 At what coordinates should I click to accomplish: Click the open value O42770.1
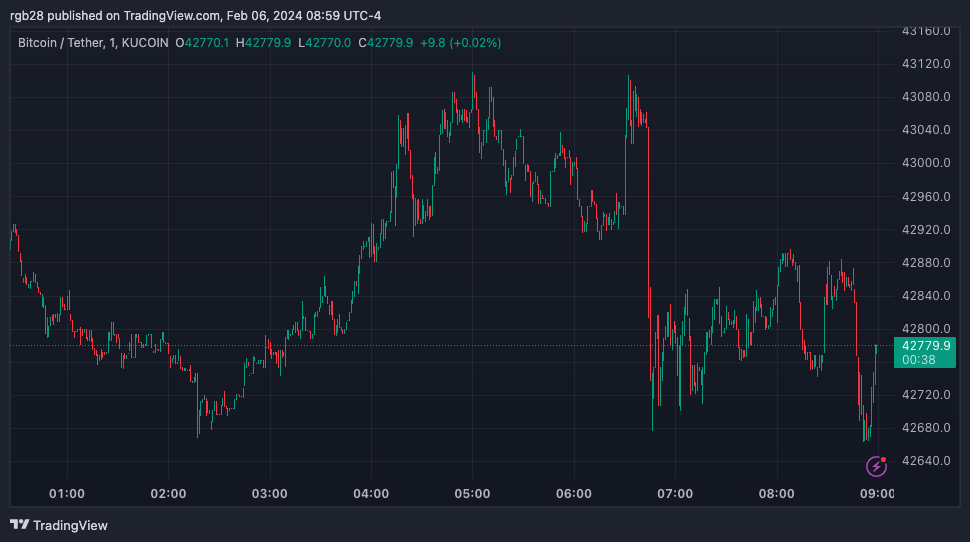[202, 43]
